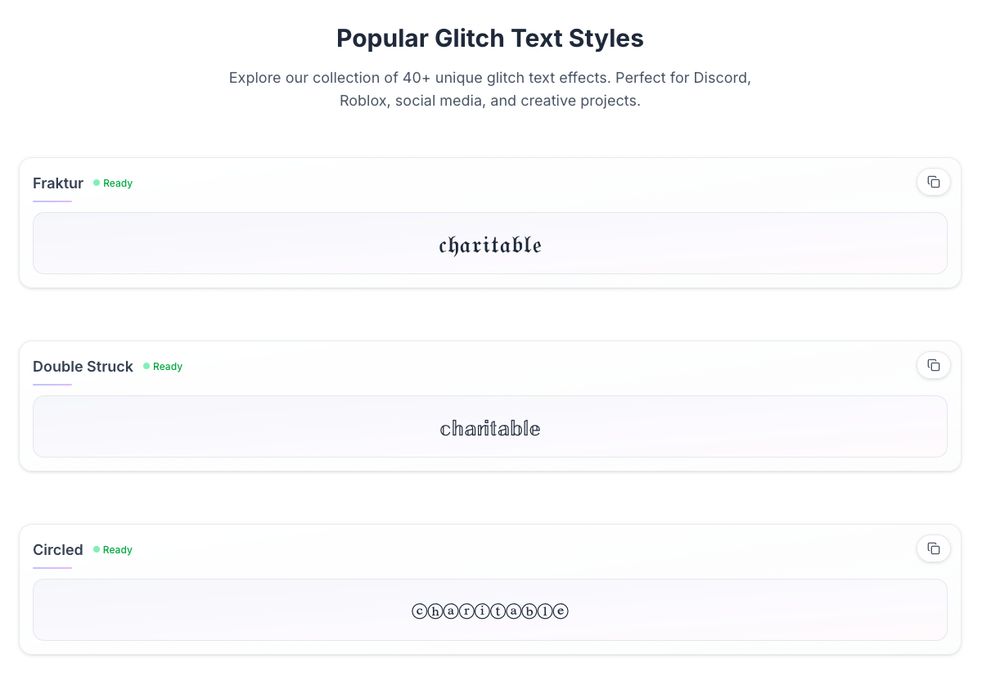The image size is (1000, 686).
Task: Copy the Circled styled text
Action: (933, 548)
